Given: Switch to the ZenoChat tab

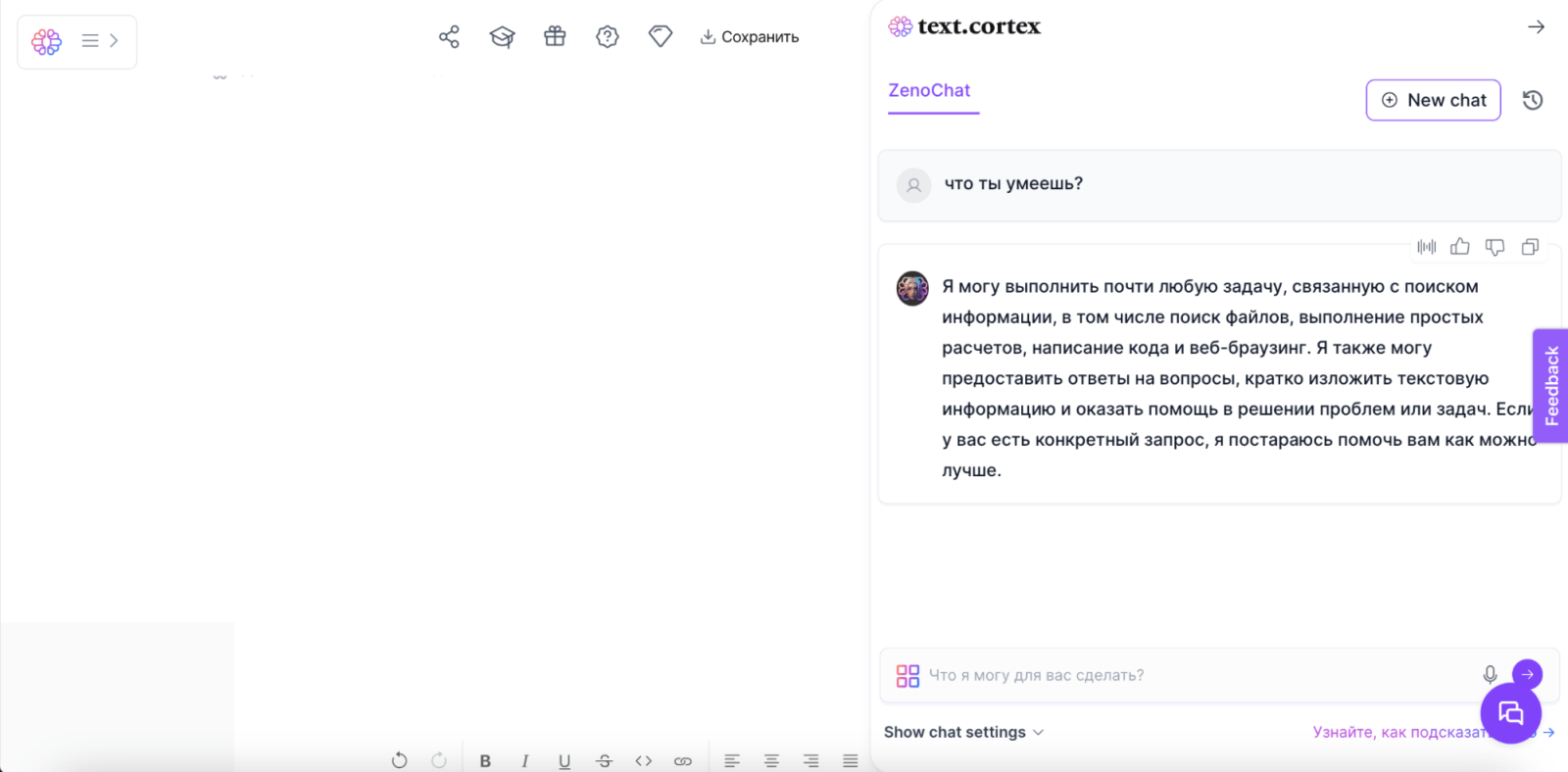Looking at the screenshot, I should click(x=929, y=90).
